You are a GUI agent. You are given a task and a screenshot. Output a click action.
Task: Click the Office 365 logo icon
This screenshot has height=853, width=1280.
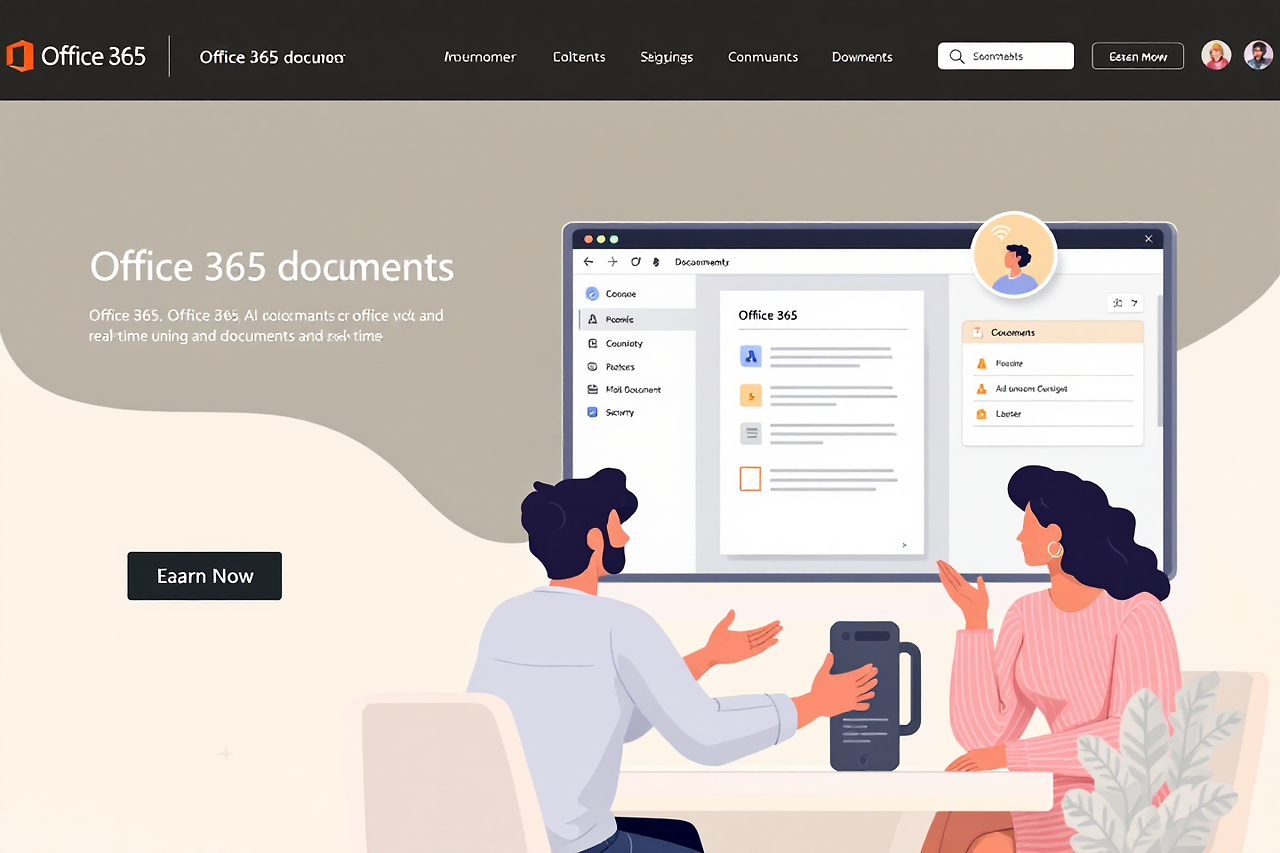point(20,56)
